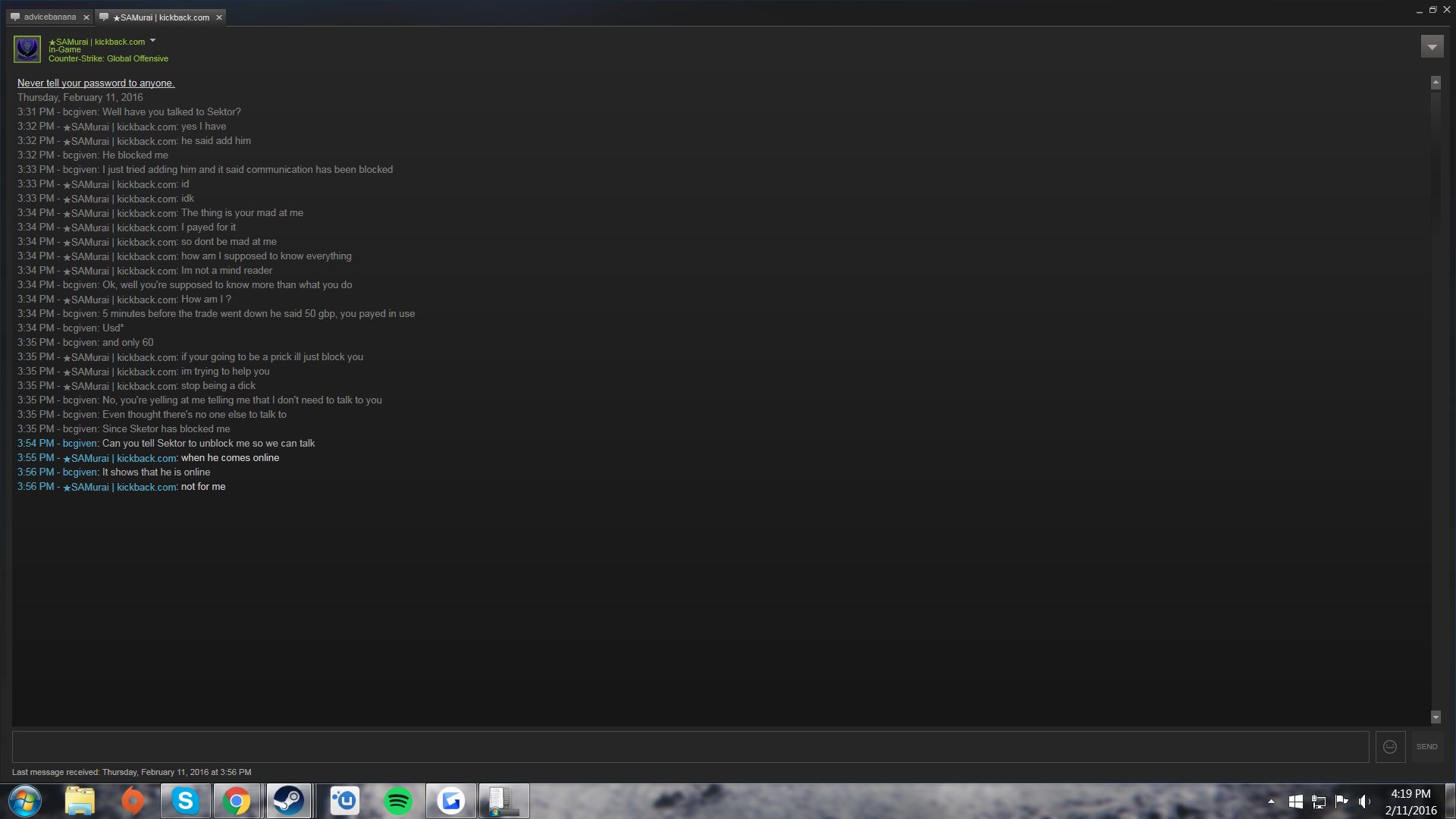
Task: Expand dropdown arrow beside SAMurai's name
Action: tap(152, 41)
